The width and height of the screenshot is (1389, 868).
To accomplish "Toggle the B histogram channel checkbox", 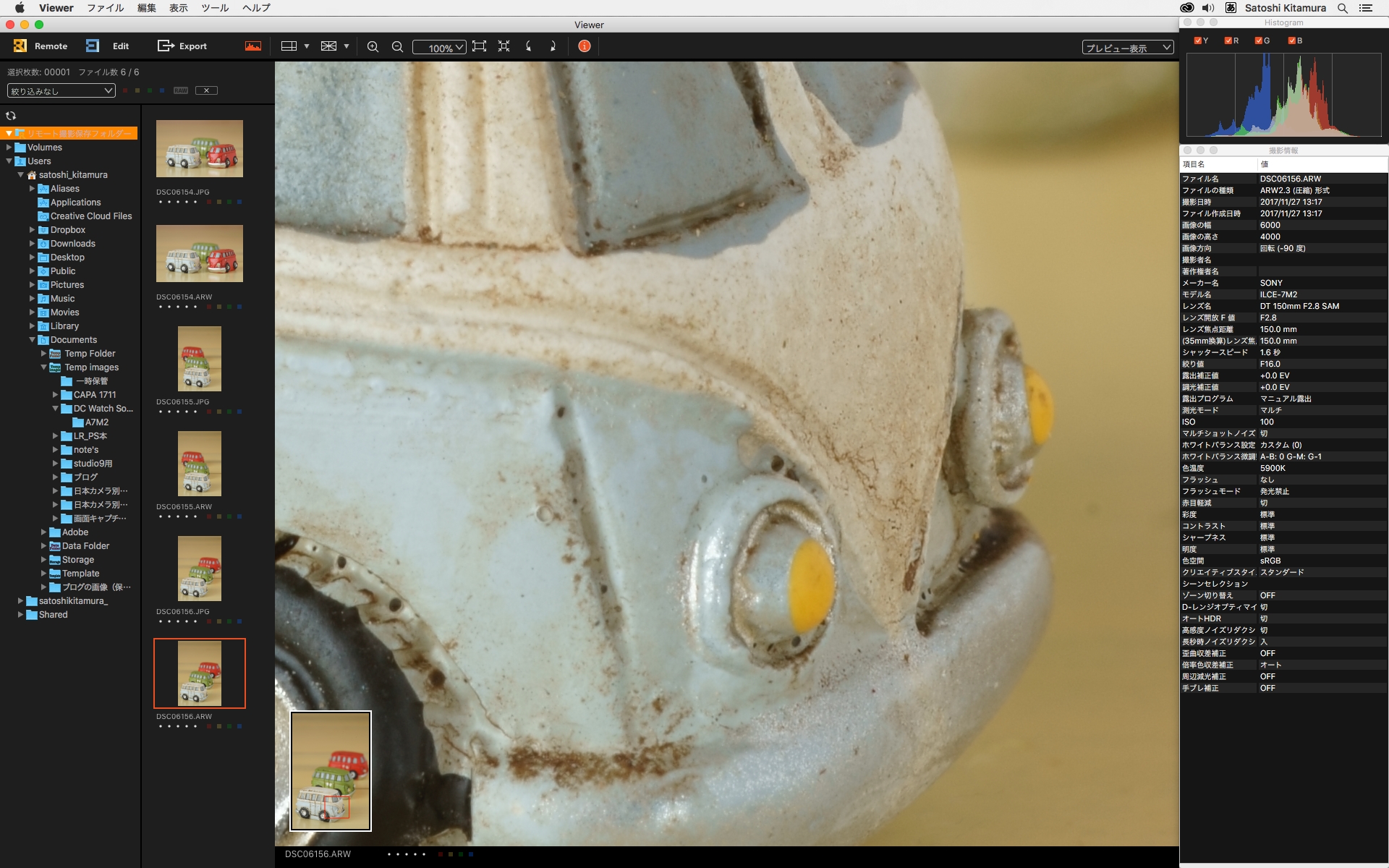I will (1292, 41).
